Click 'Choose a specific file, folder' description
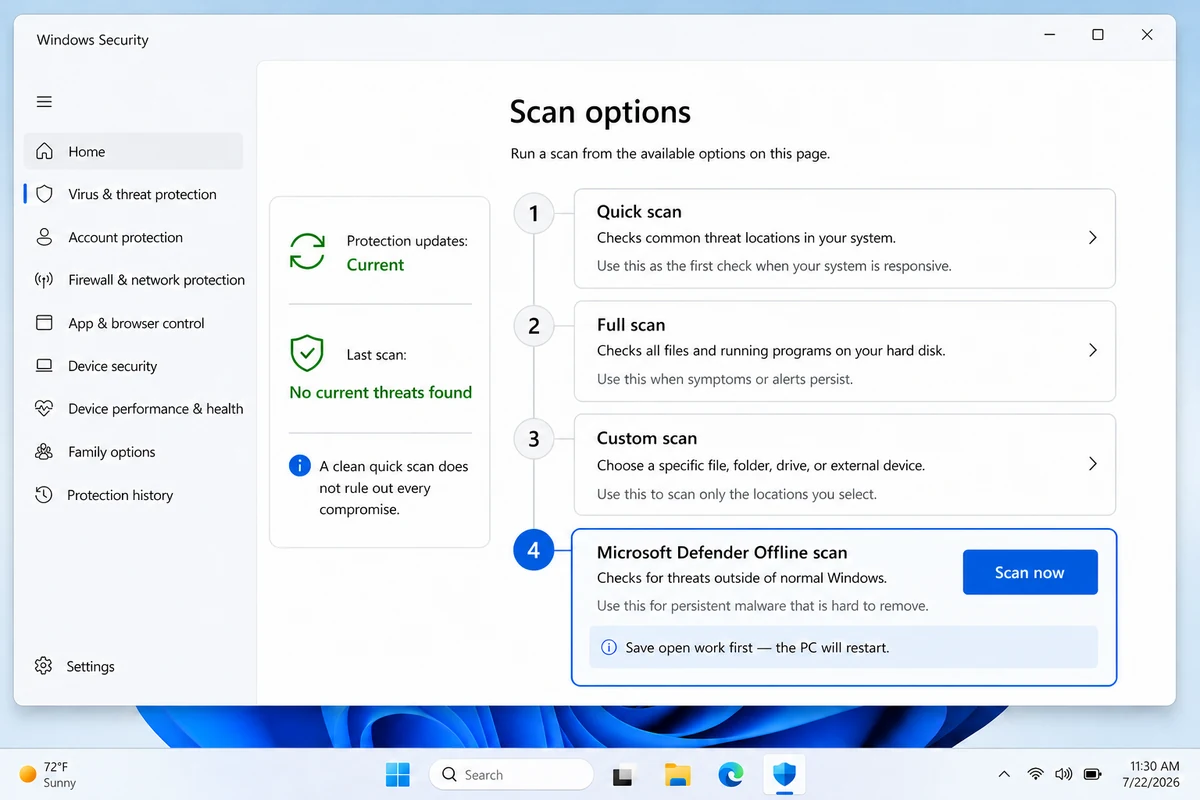 coord(761,465)
